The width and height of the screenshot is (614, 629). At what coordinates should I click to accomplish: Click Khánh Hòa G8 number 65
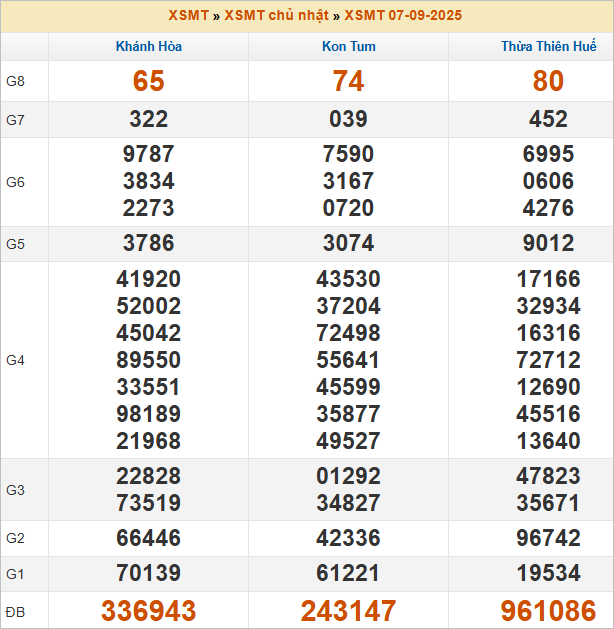tap(149, 81)
